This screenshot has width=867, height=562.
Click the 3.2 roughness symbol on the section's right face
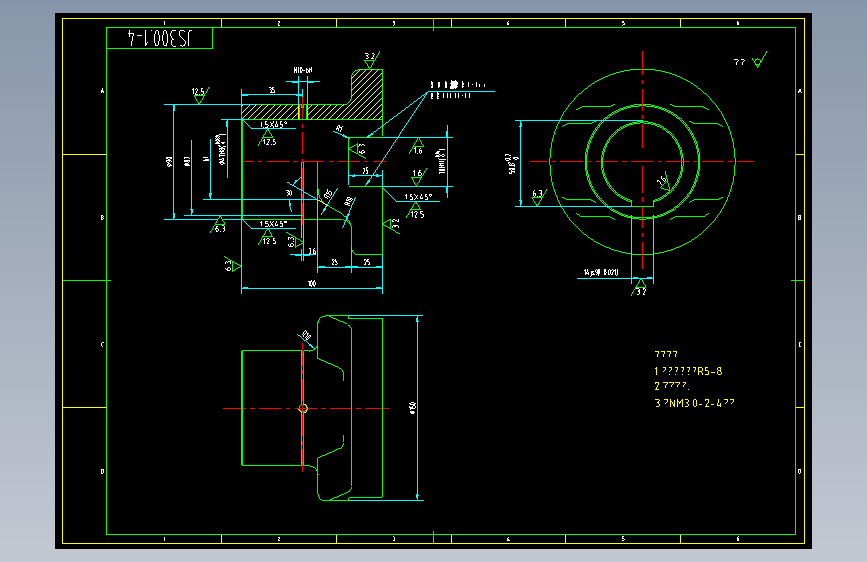392,225
